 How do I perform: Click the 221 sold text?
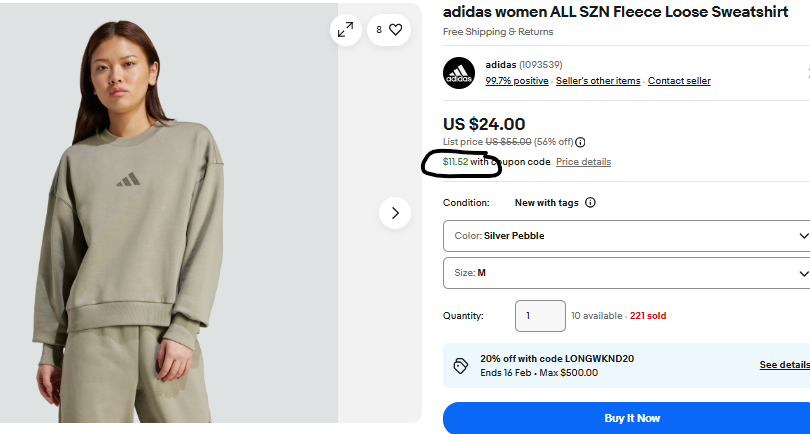648,316
